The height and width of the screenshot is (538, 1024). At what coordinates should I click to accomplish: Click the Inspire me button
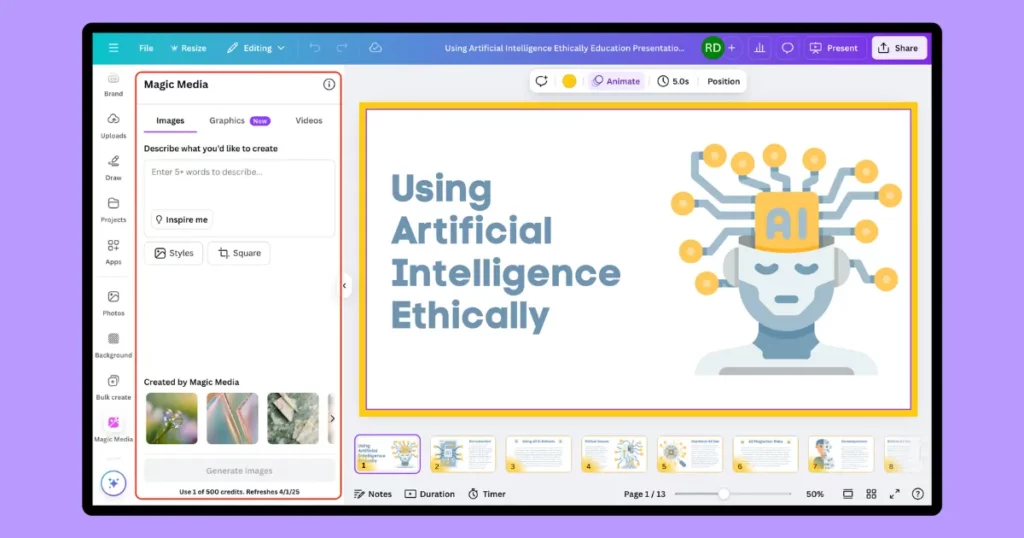tap(182, 220)
